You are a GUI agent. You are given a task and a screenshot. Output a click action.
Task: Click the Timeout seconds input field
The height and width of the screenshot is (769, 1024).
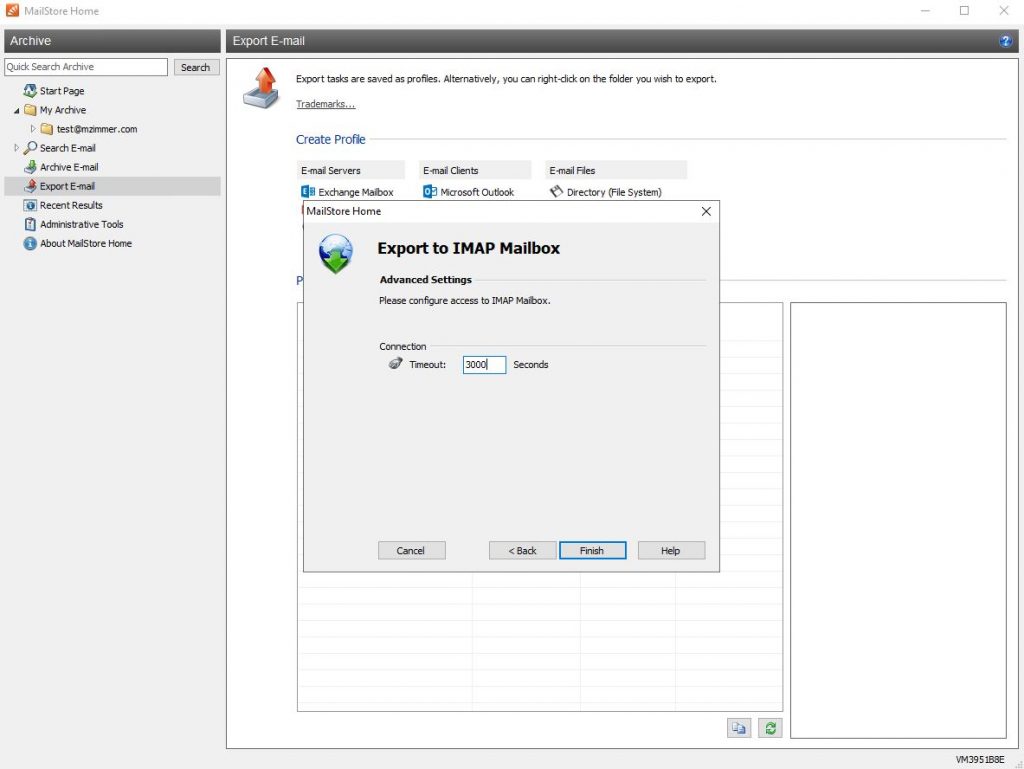click(484, 365)
